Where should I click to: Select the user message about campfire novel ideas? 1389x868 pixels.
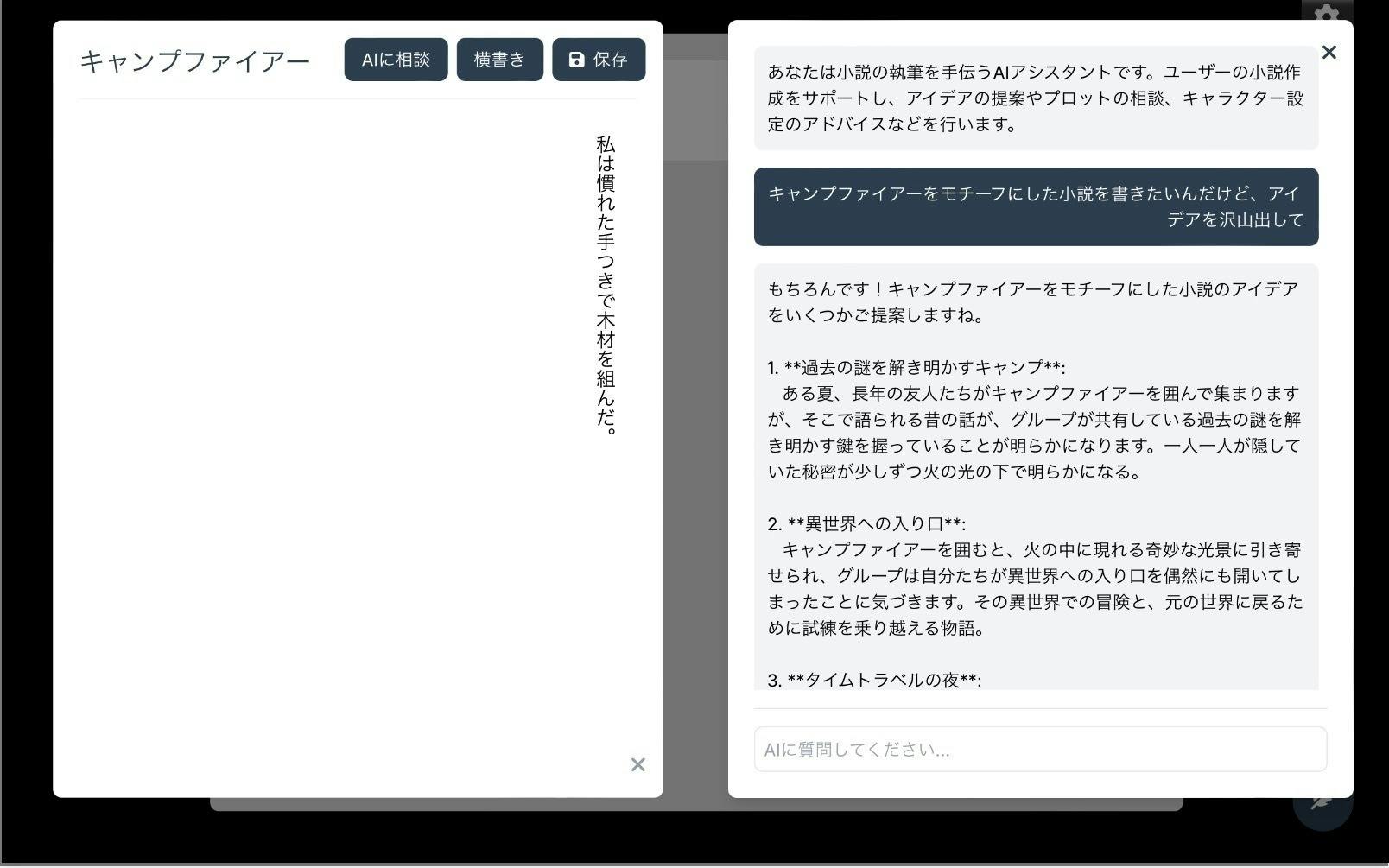click(x=1036, y=207)
